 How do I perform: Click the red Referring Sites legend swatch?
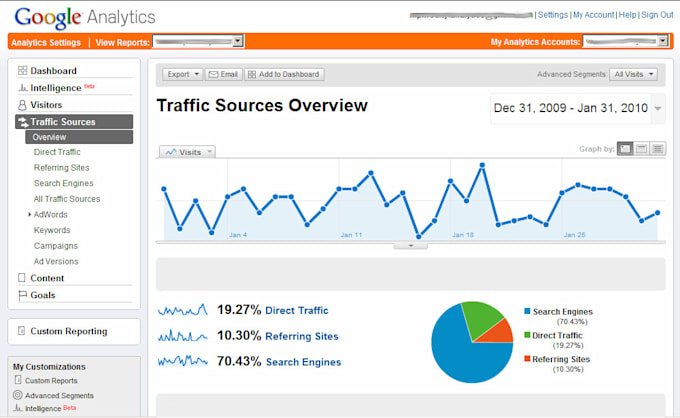(x=527, y=359)
